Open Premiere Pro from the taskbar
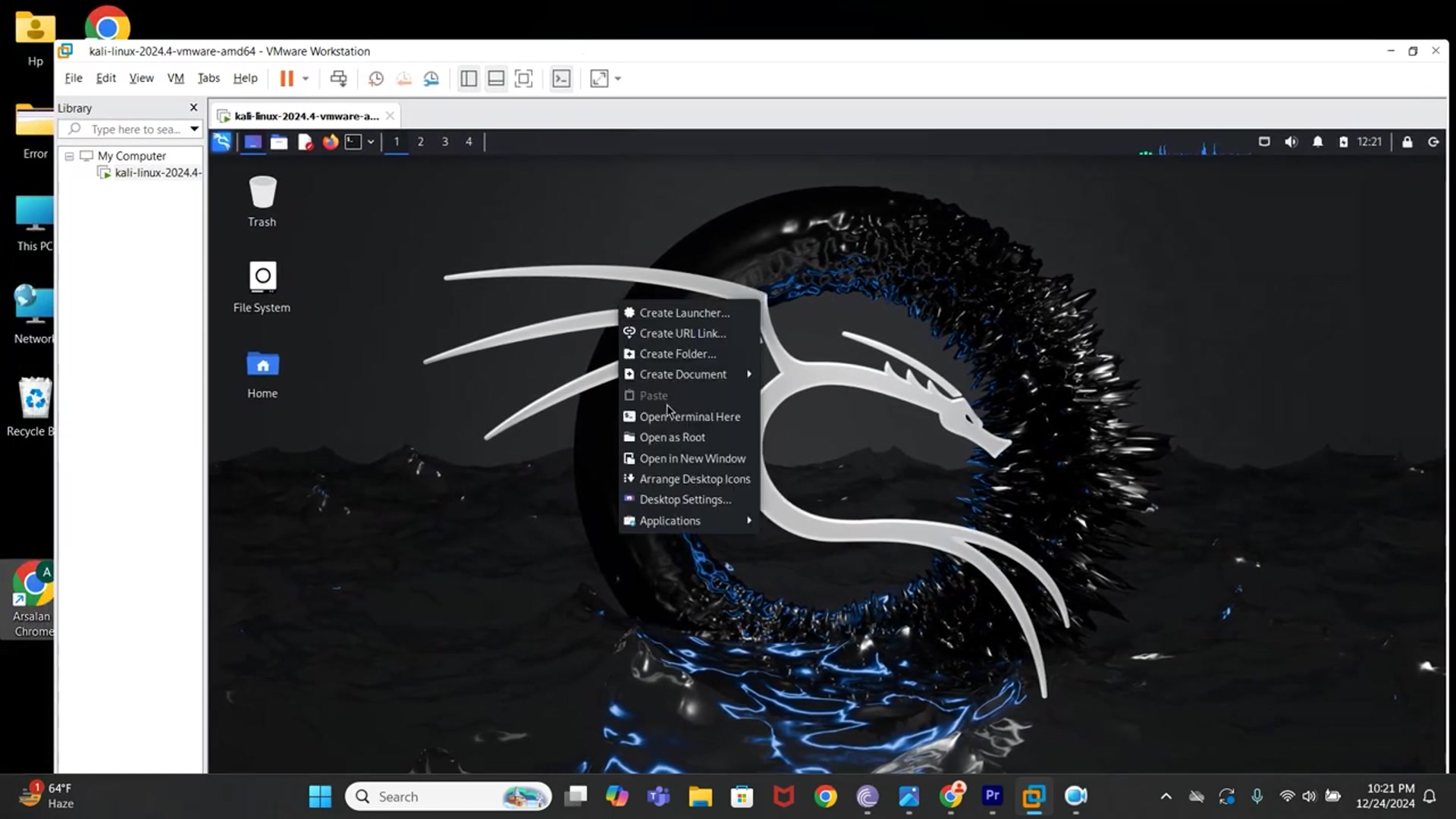 tap(992, 795)
